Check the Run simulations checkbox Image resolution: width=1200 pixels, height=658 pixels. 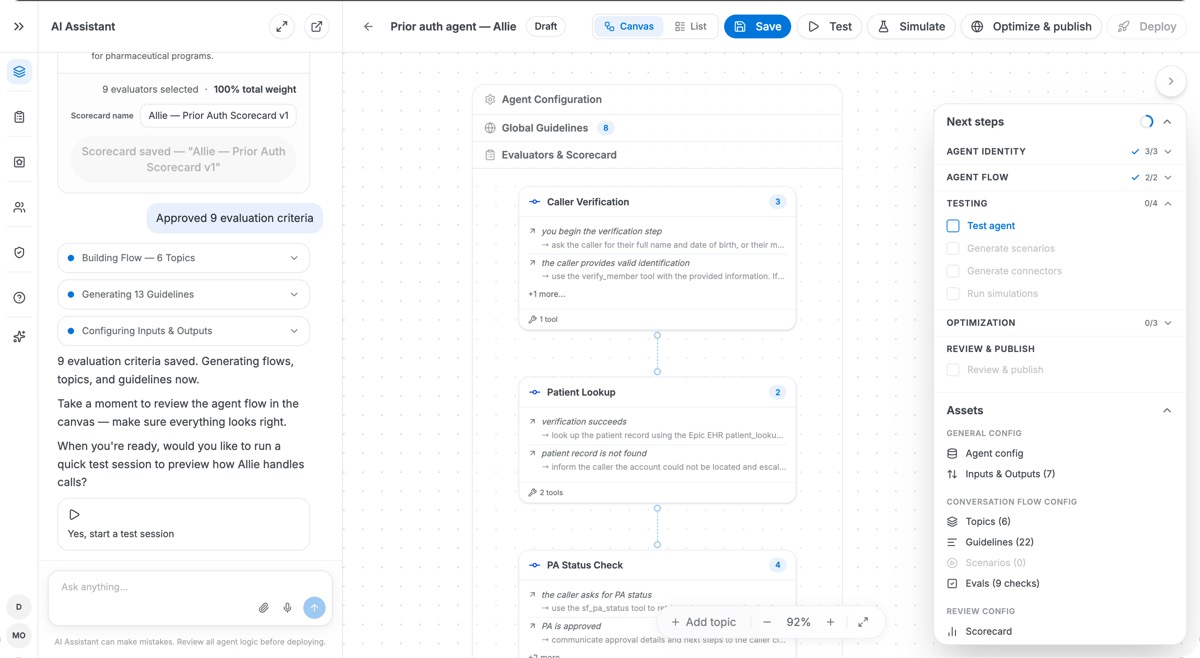953,294
